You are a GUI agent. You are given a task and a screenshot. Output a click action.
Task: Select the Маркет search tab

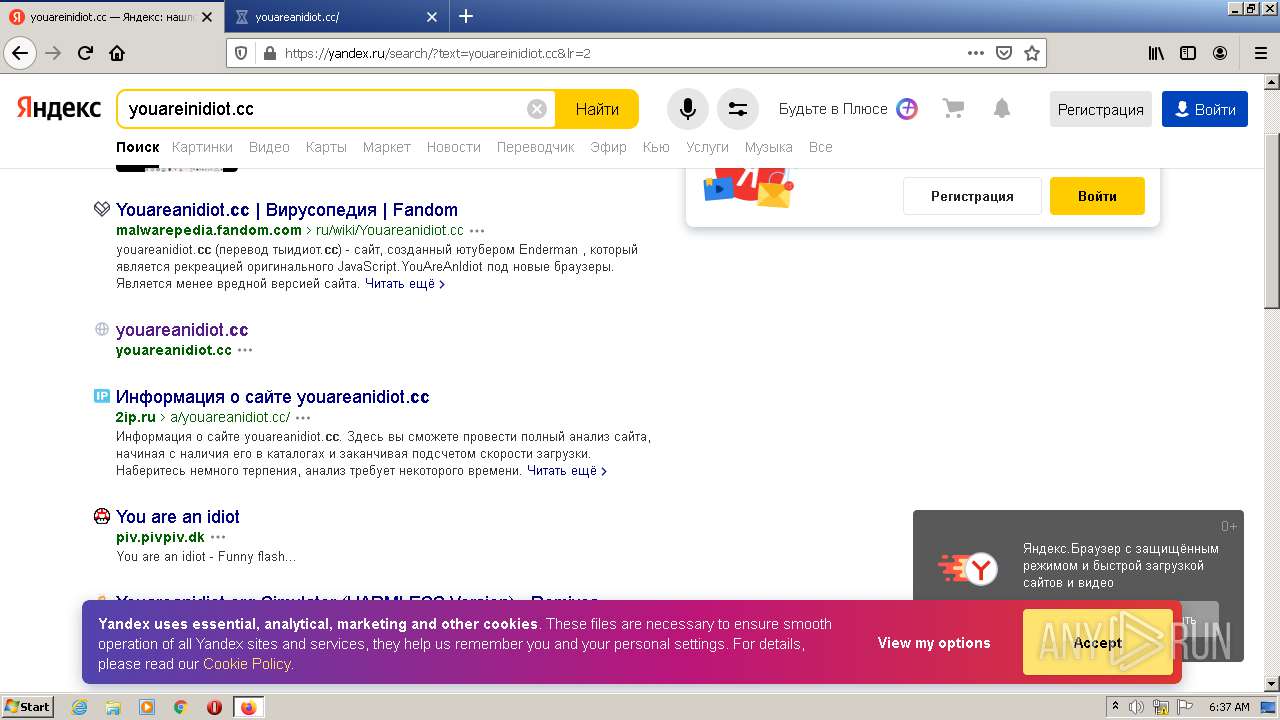387,147
